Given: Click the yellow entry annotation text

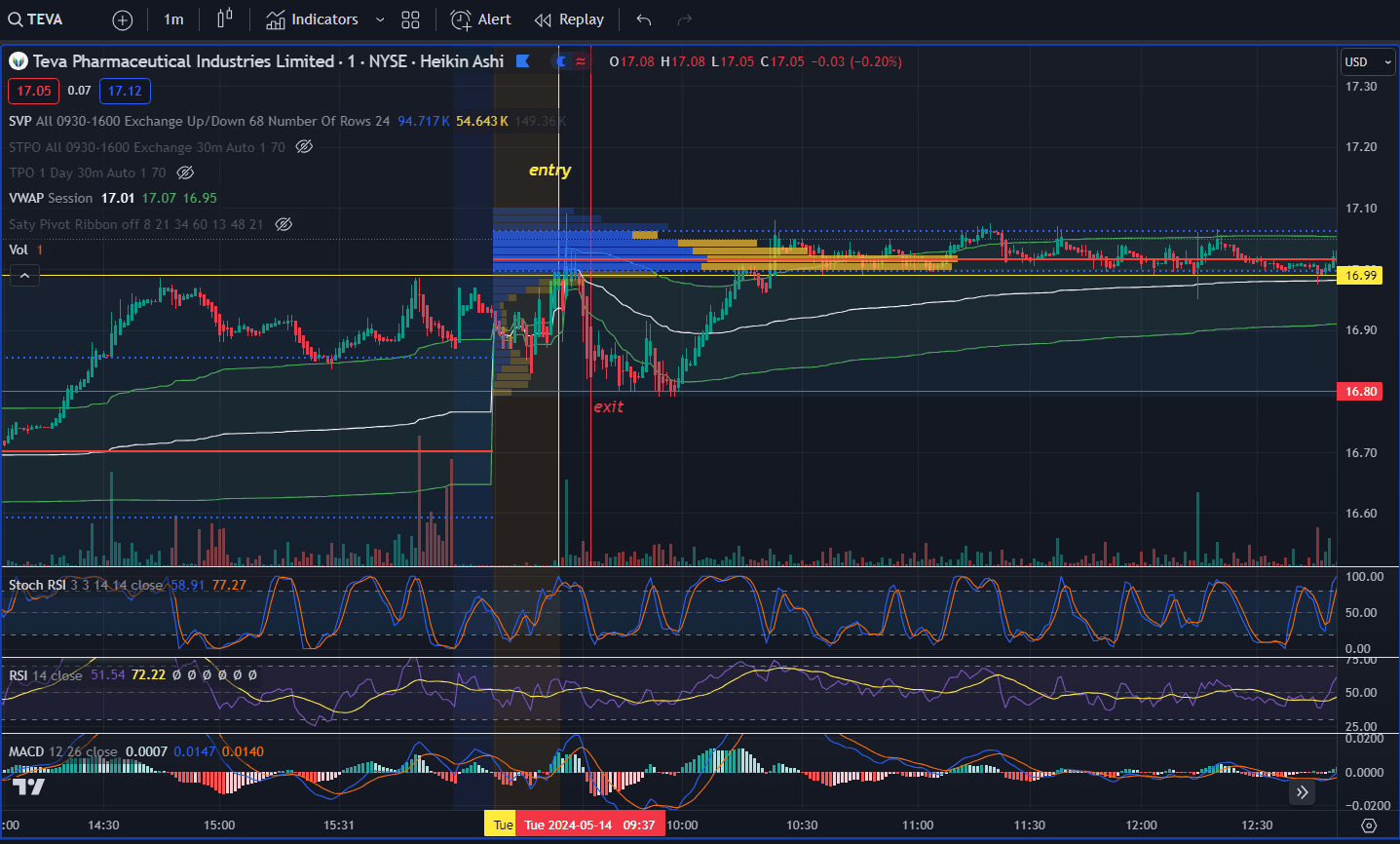Looking at the screenshot, I should point(550,171).
